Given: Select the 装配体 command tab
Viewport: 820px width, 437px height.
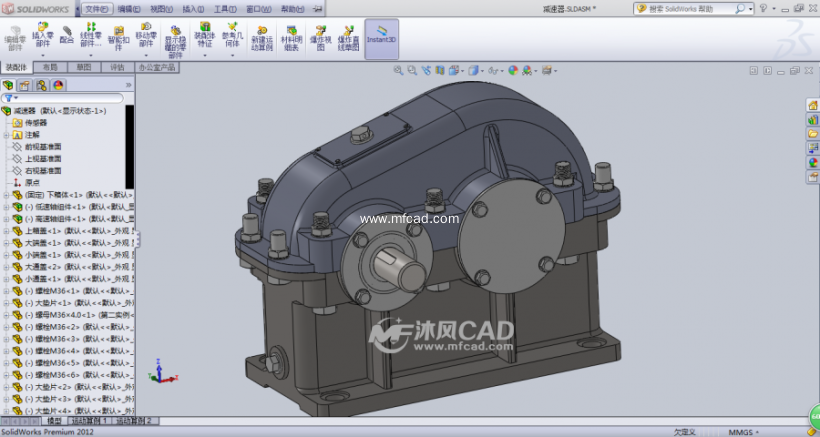Looking at the screenshot, I should [16, 67].
